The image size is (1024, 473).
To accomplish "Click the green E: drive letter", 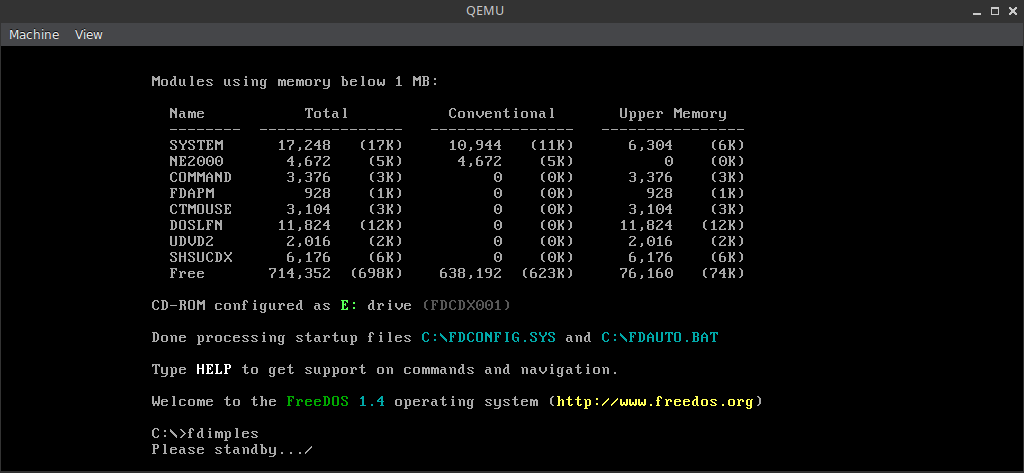I will coord(349,305).
